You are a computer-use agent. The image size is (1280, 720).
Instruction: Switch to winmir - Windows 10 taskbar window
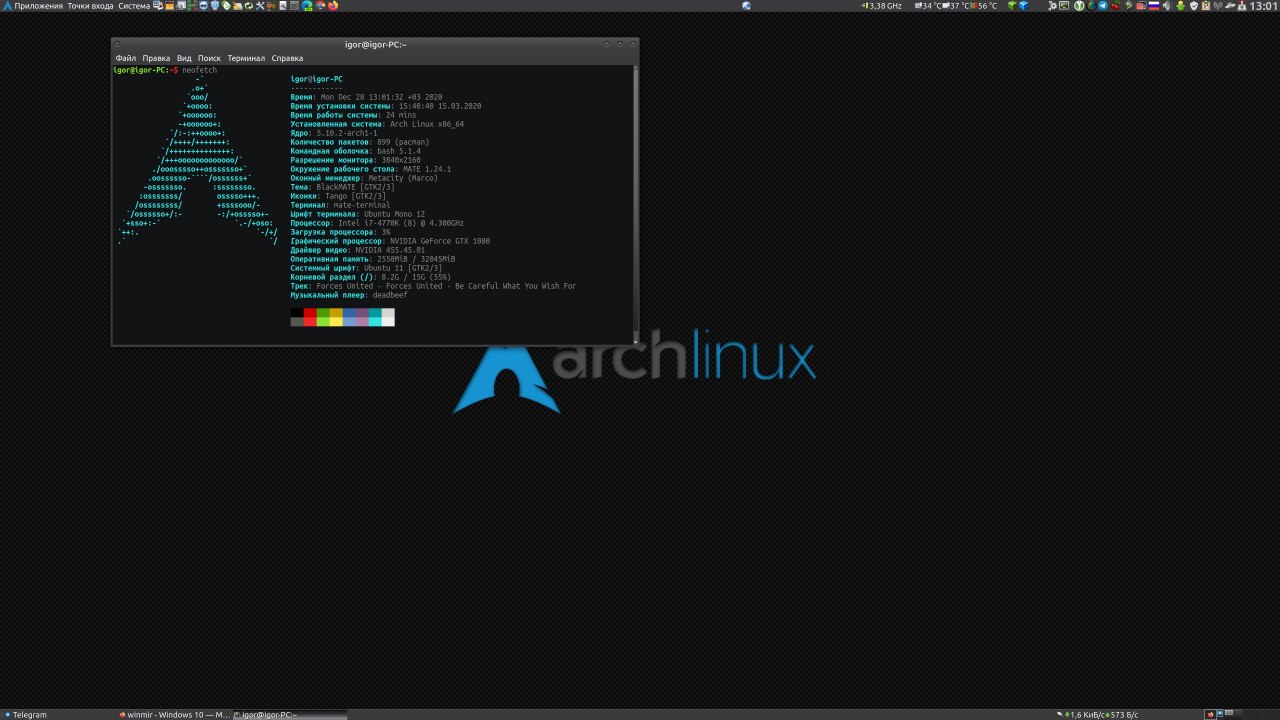[x=174, y=714]
